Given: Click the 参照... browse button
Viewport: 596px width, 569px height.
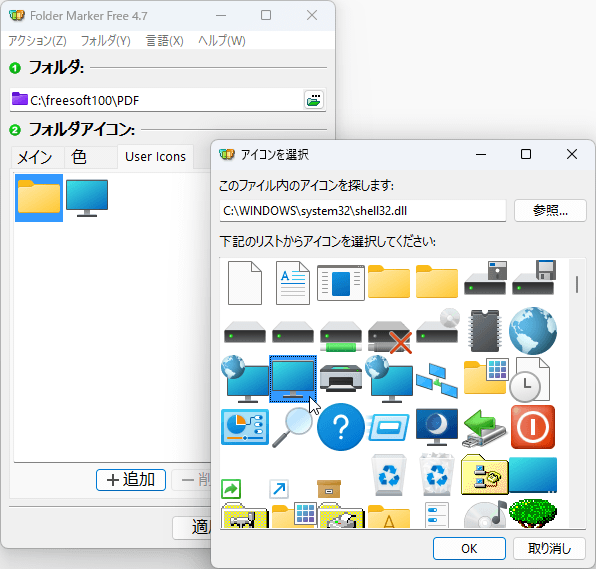Looking at the screenshot, I should [x=550, y=210].
